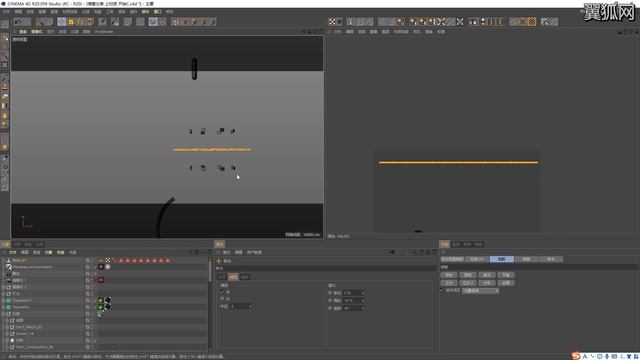Select the Screen_14 object name

(x=25, y=333)
